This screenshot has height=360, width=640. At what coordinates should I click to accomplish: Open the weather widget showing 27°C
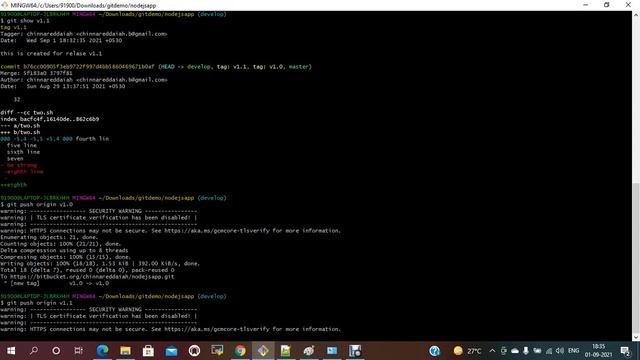click(x=467, y=351)
